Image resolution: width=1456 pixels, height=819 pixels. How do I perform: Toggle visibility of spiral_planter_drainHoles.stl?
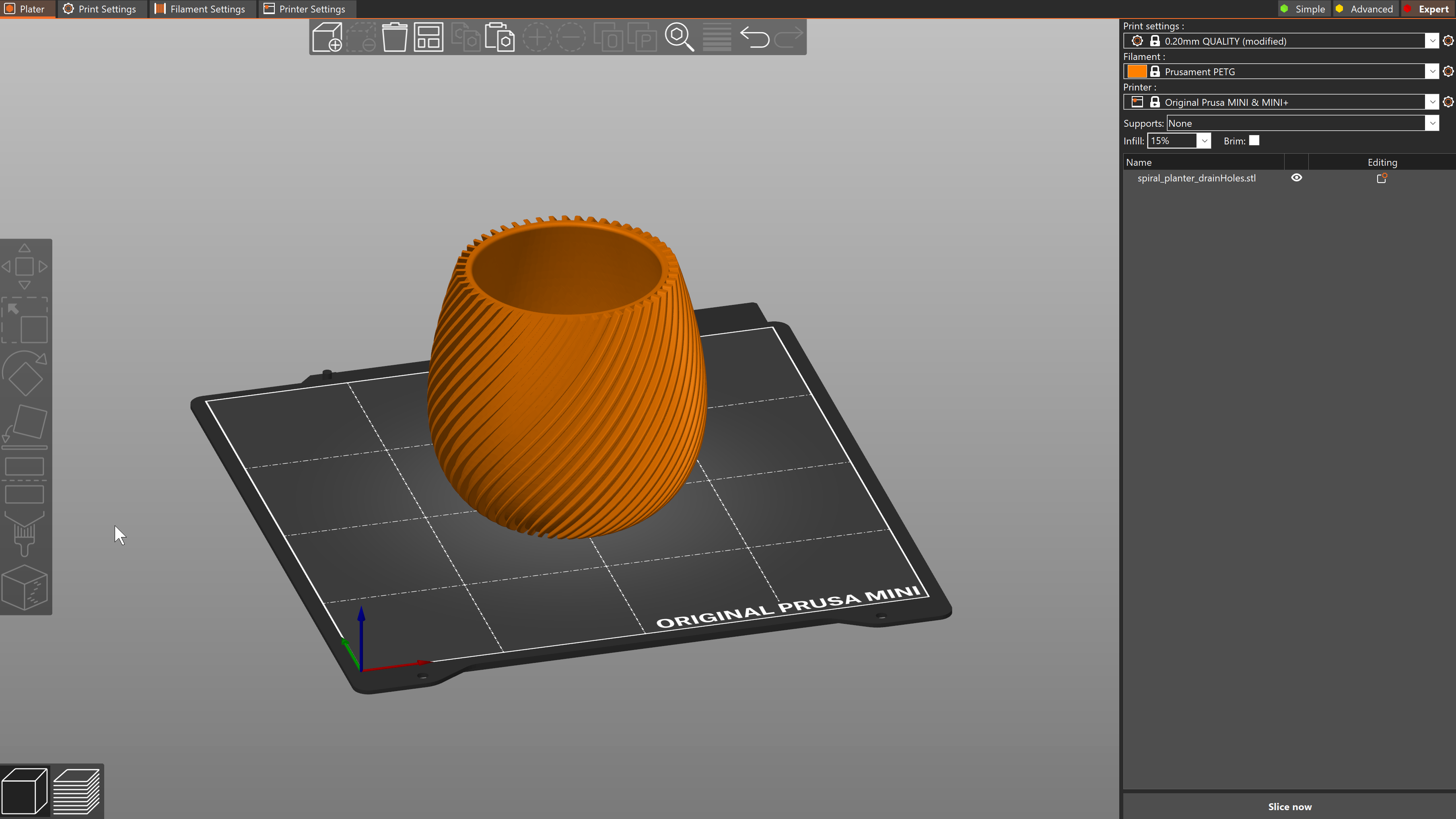tap(1297, 177)
